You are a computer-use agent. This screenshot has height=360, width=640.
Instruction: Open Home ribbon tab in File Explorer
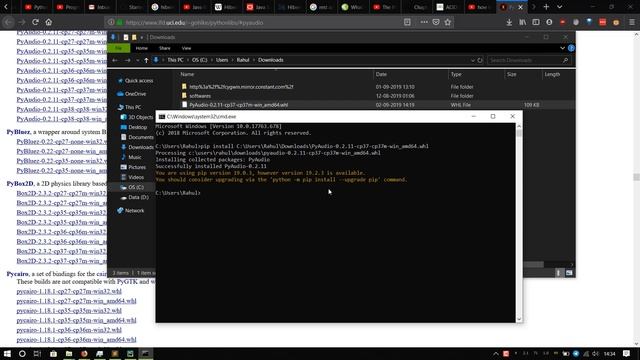pos(142,48)
